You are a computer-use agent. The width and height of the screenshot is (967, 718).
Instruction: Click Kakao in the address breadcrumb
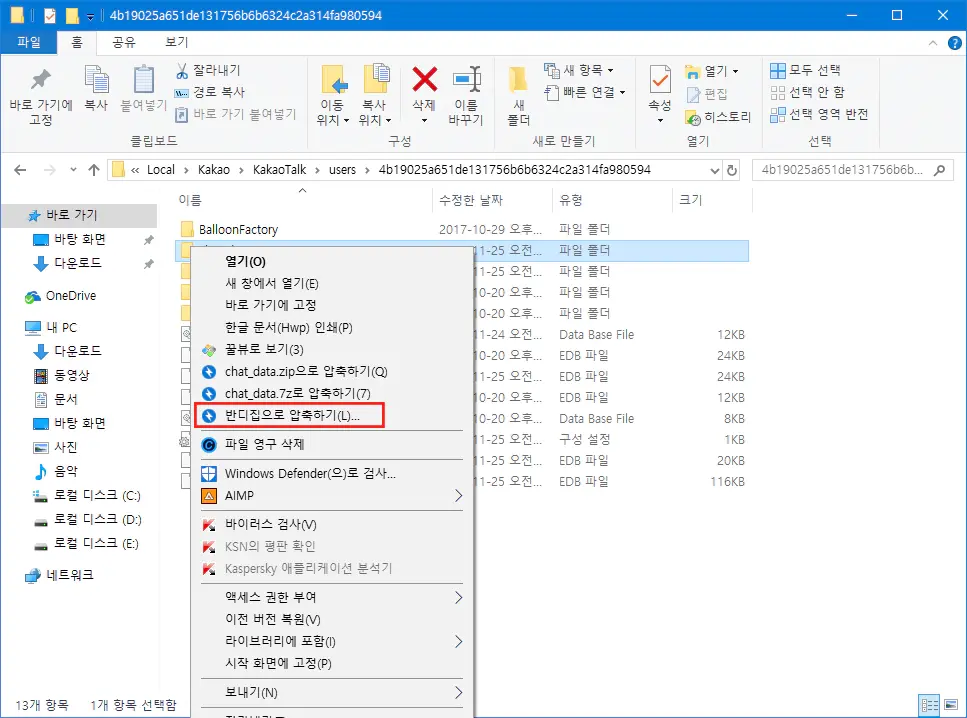coord(213,170)
